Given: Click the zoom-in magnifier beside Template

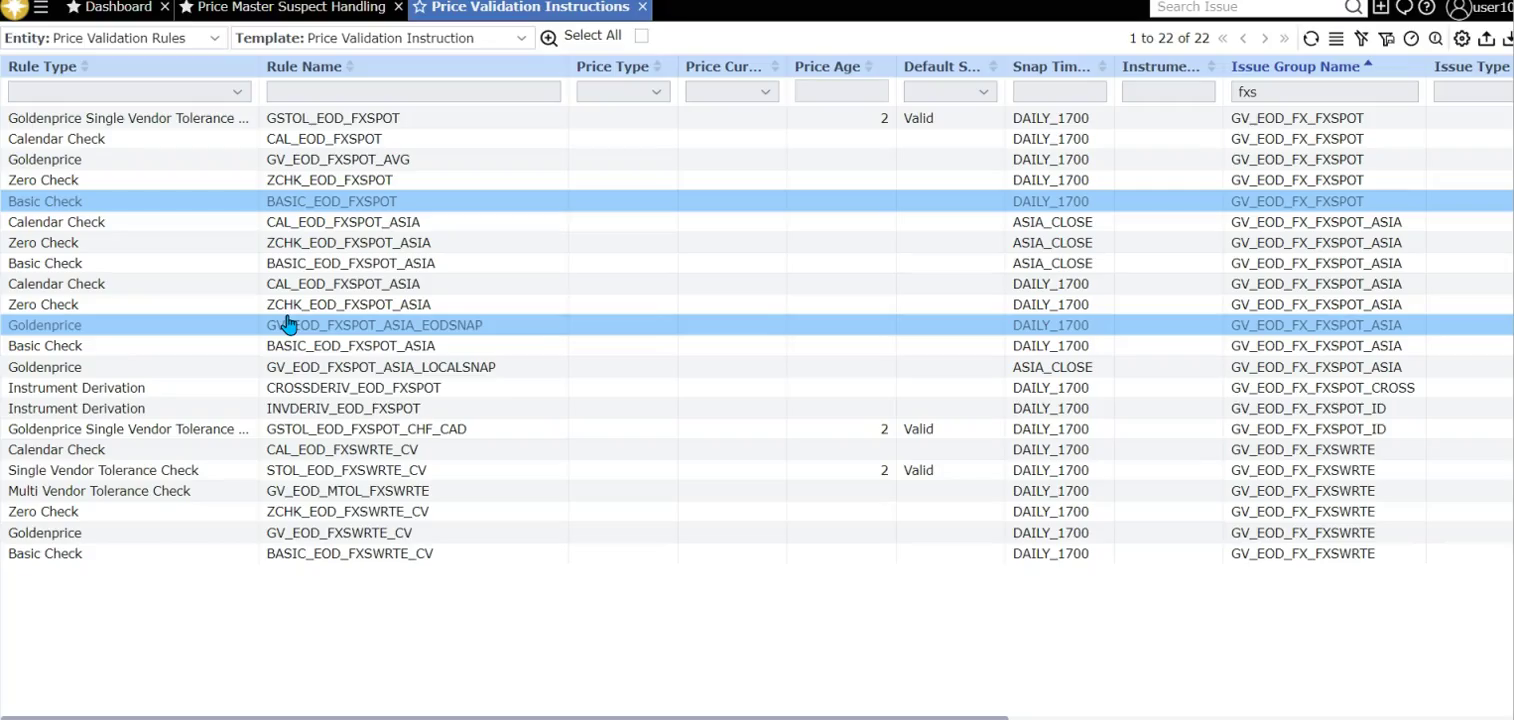Looking at the screenshot, I should coord(549,38).
